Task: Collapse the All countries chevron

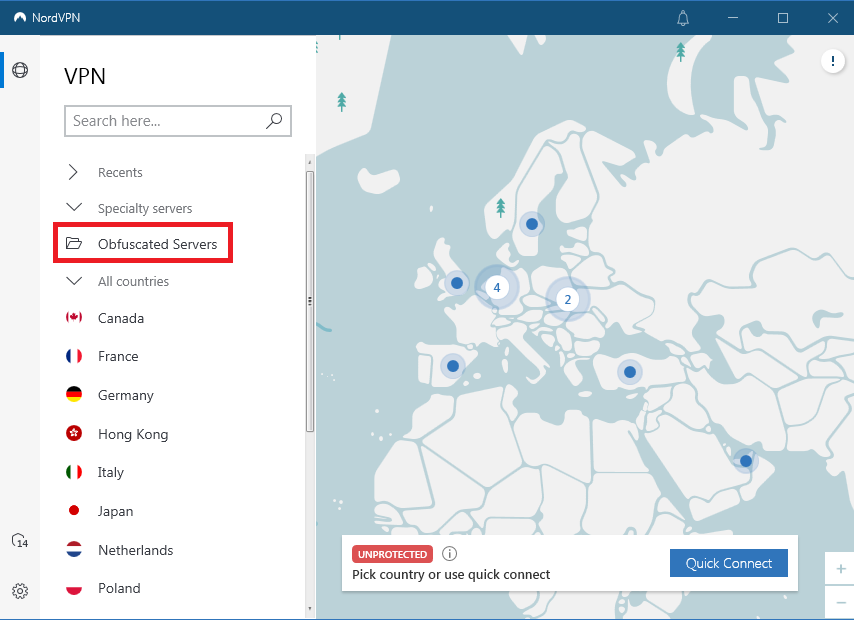Action: coord(74,281)
